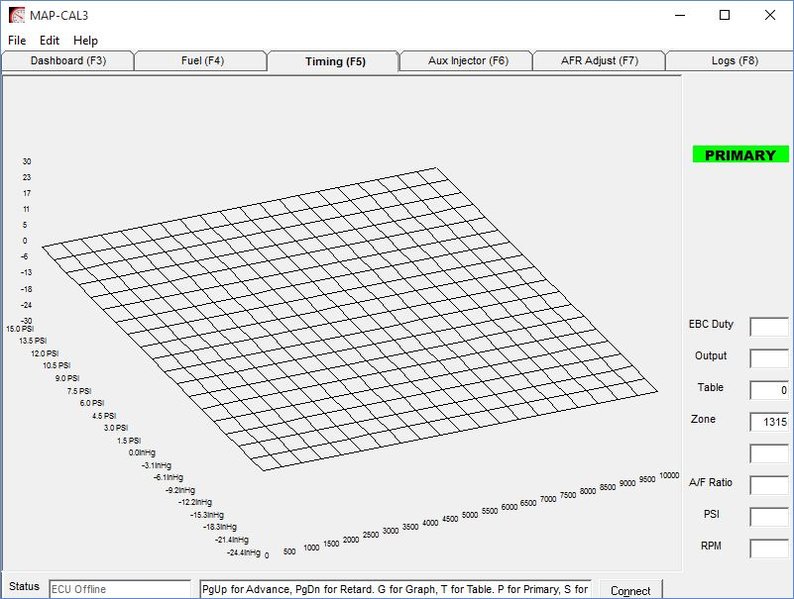
Task: Click the PgUp for Advance hint text box
Action: tap(395, 589)
